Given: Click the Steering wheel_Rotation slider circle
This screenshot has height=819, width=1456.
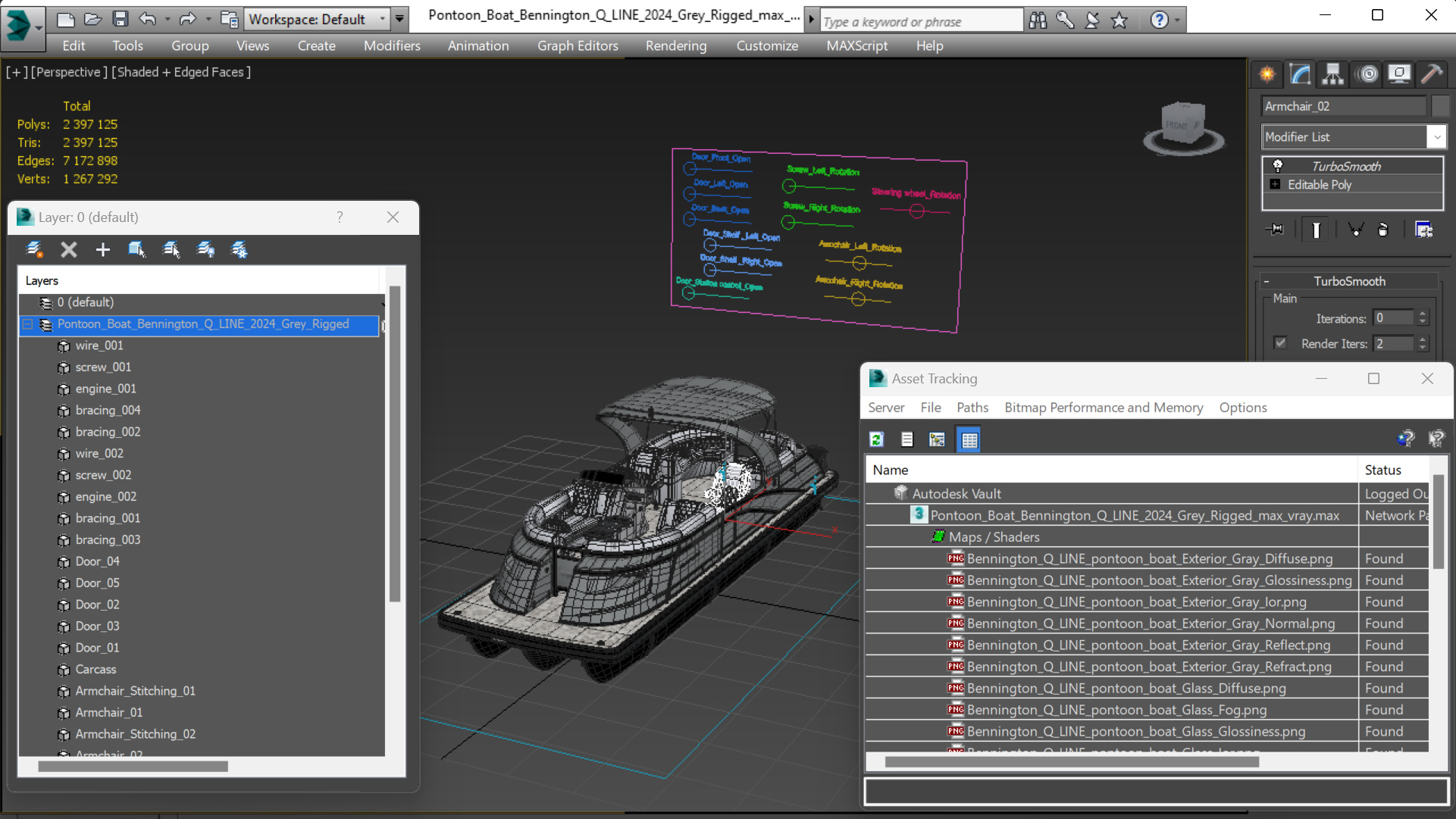Looking at the screenshot, I should pyautogui.click(x=916, y=211).
